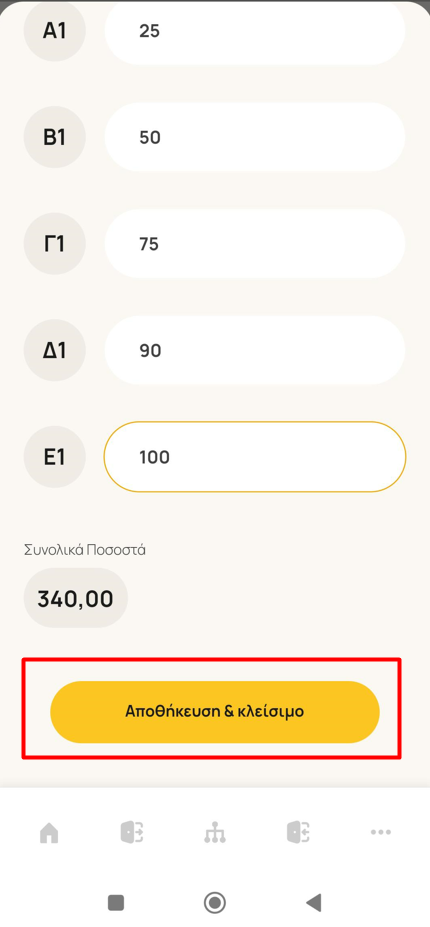Tap the door icon with right-pointing arrow
Viewport: 430px width, 927px height.
tap(132, 832)
